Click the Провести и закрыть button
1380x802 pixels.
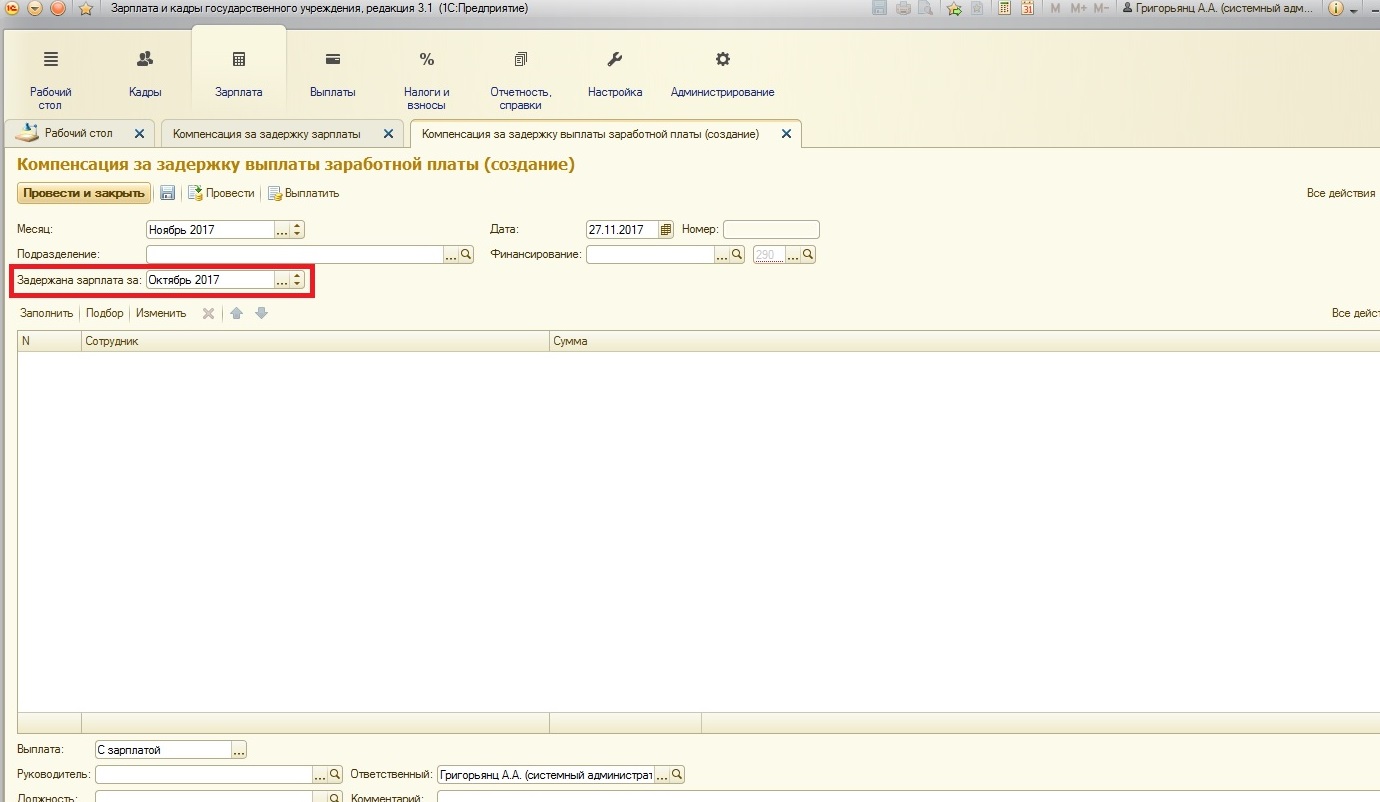coord(84,193)
